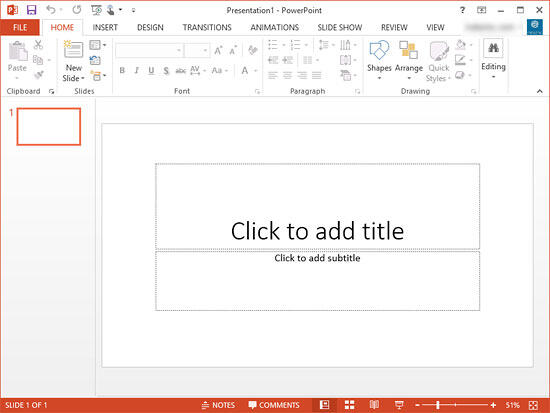Open the Font Color dropdown arrow

point(256,71)
